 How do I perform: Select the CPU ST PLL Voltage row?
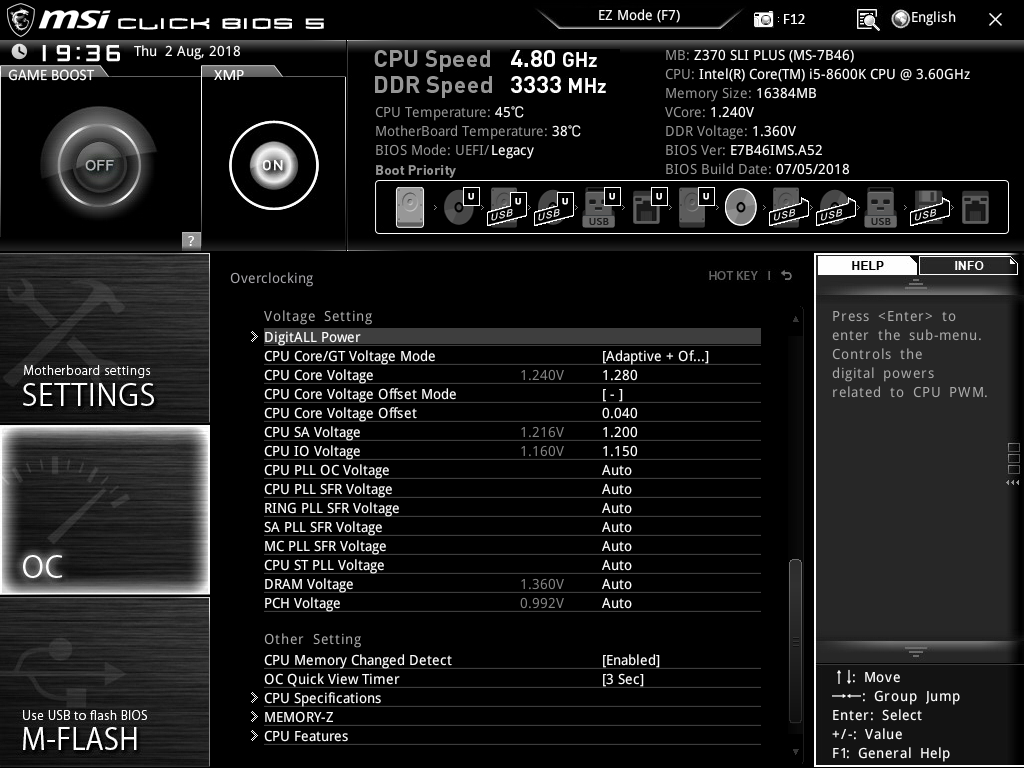click(512, 565)
